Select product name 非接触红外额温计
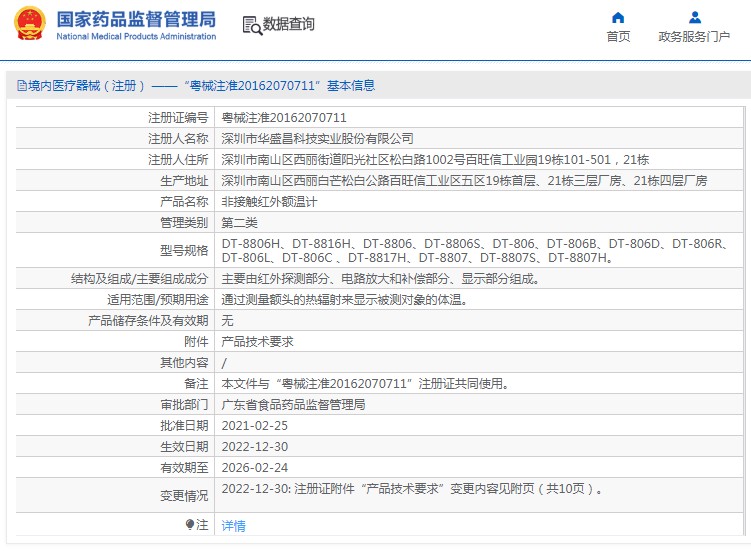 coord(269,202)
